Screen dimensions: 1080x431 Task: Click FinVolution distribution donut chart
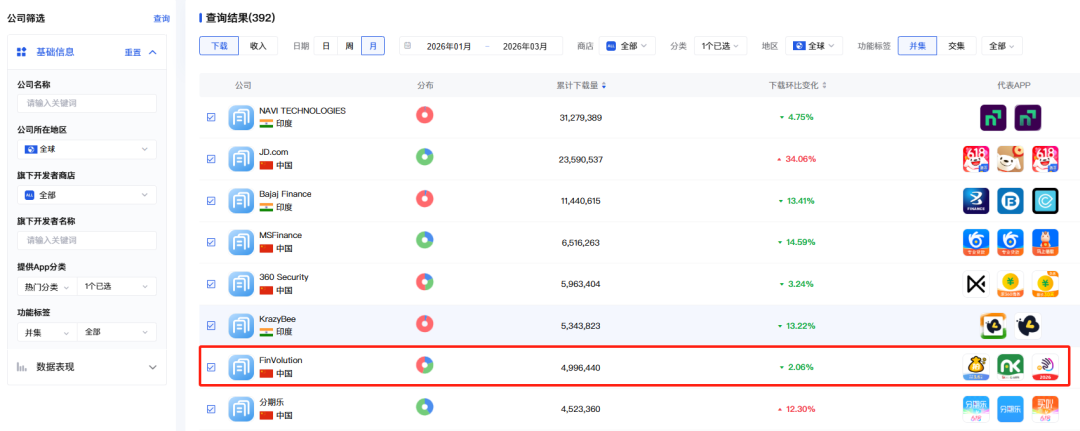425,365
